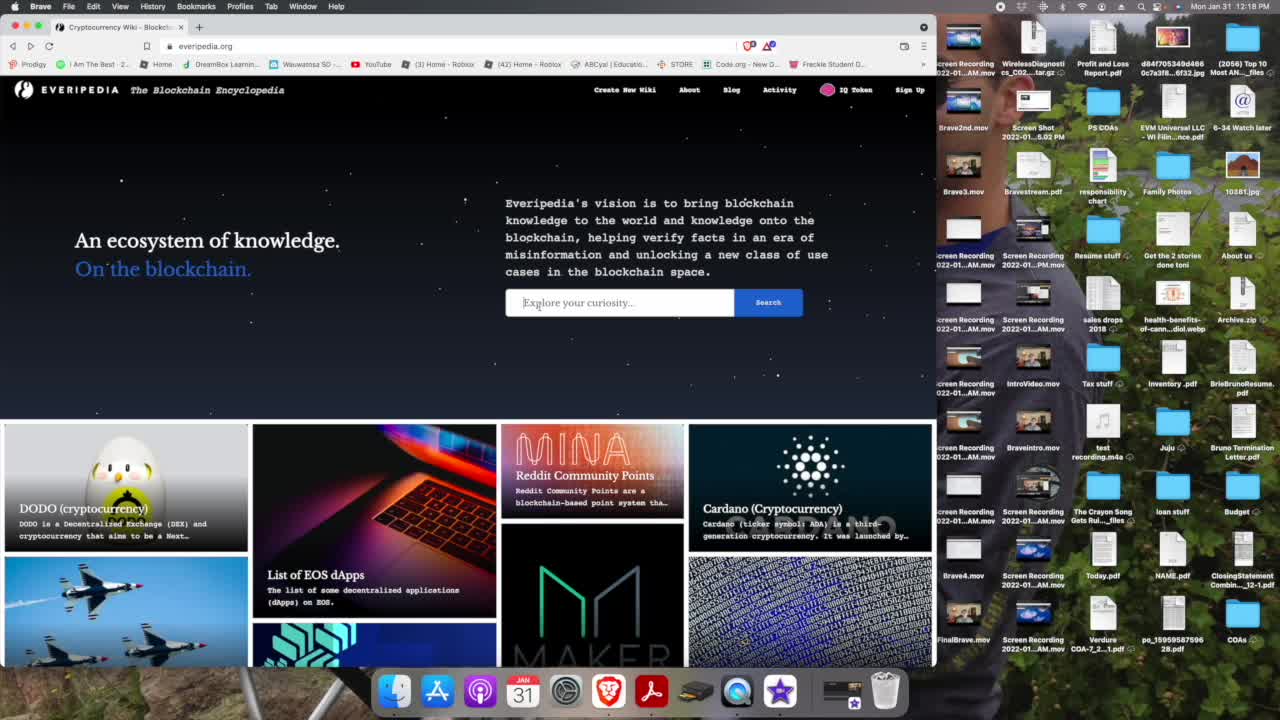Click the Bluetooth menu bar icon
The height and width of the screenshot is (720, 1280).
point(1062,6)
